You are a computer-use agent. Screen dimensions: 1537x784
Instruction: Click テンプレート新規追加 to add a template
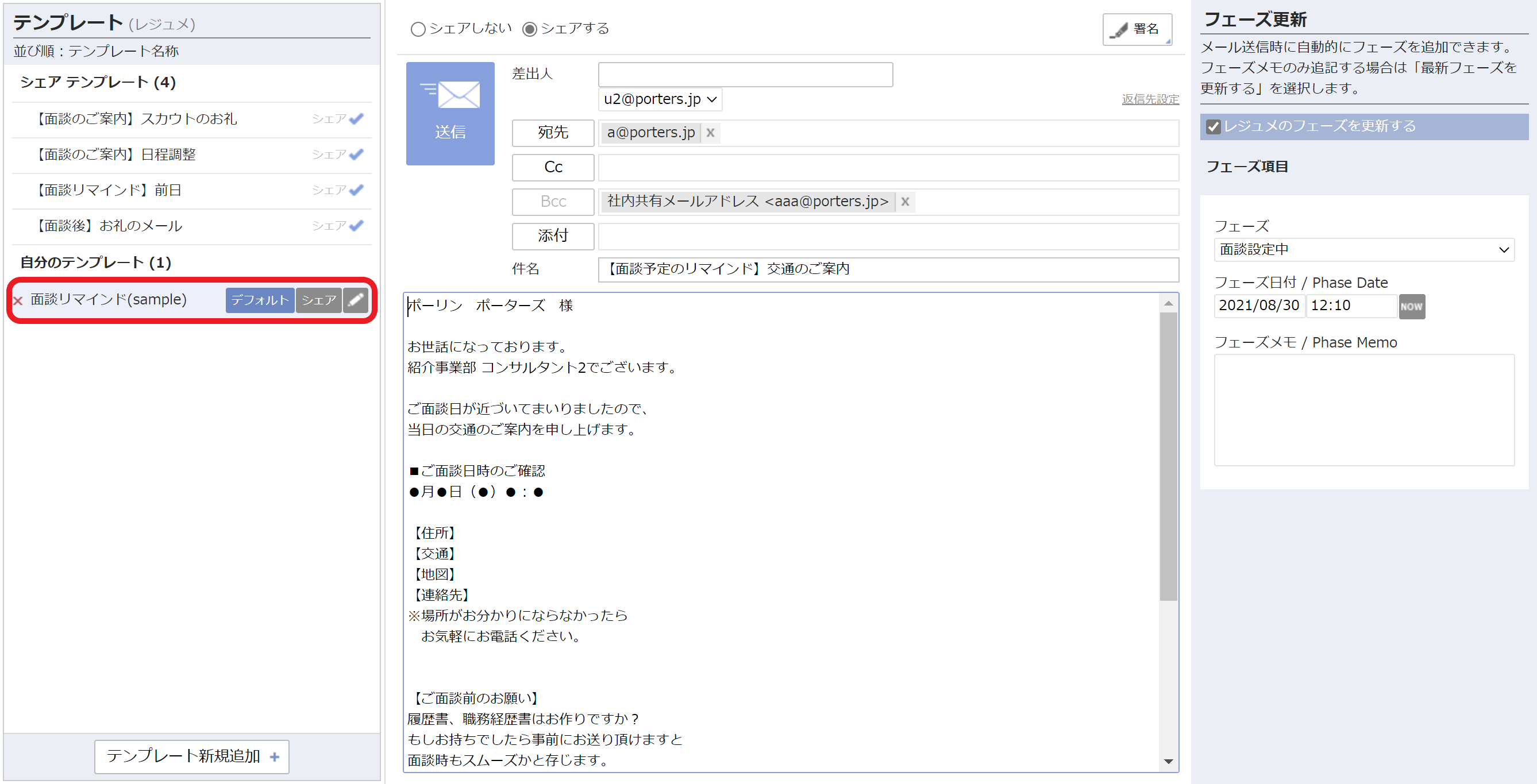191,756
